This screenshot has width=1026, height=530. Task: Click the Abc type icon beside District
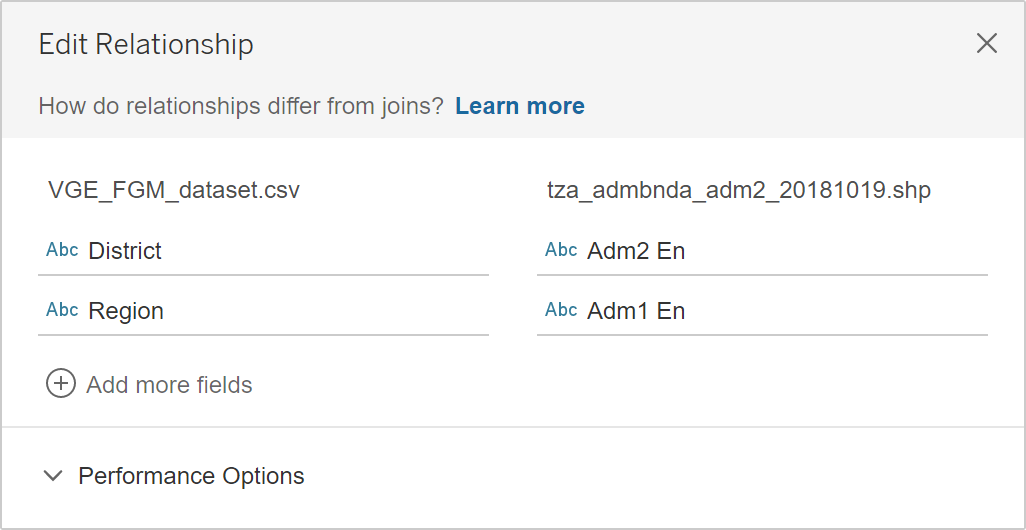[x=62, y=250]
